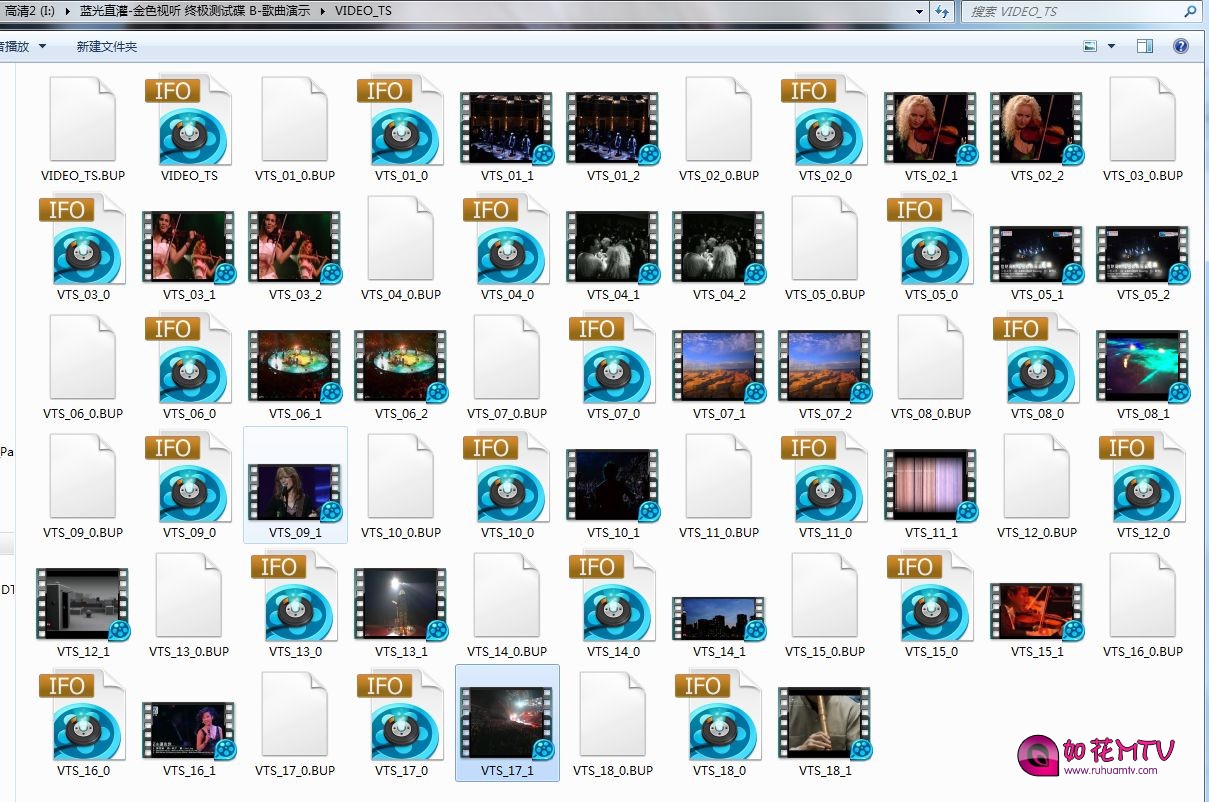
Task: Select the blank VTS_01_0.BUP file icon
Action: (x=295, y=122)
